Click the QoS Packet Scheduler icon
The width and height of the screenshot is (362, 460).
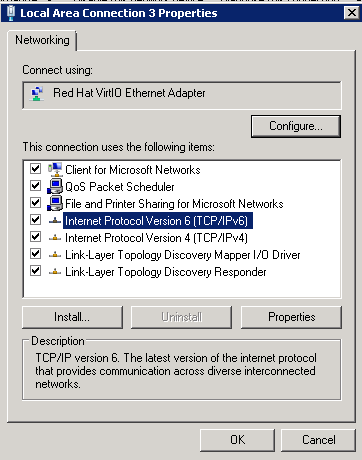pos(55,186)
